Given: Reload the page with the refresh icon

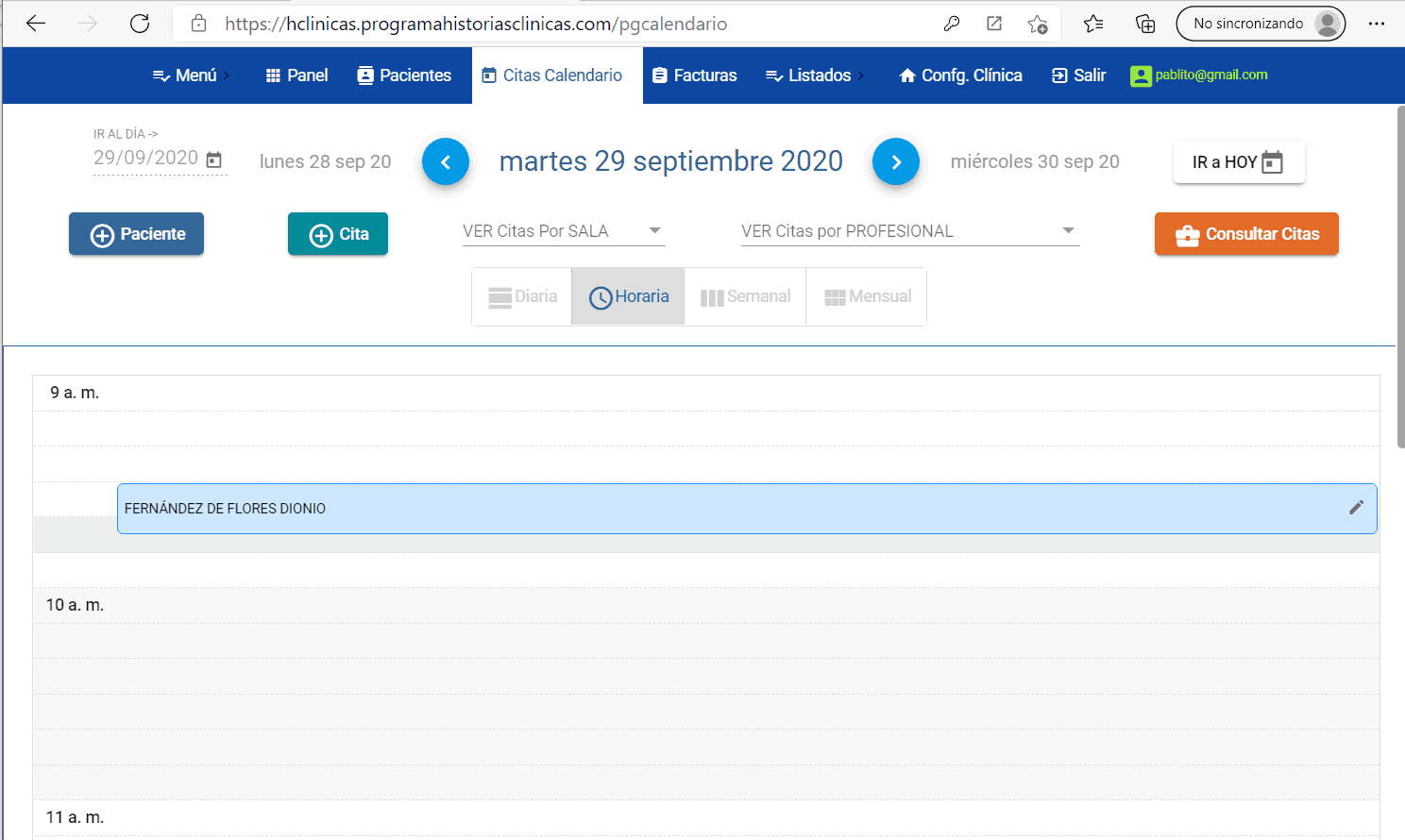Looking at the screenshot, I should point(140,24).
